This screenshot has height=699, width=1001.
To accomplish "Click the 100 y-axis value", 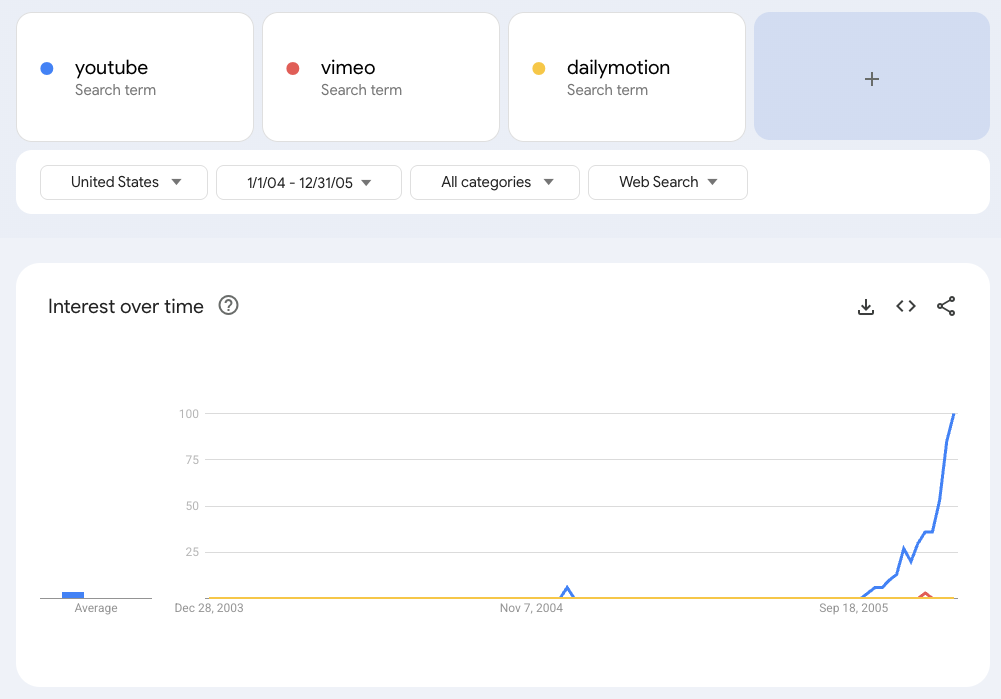I will (189, 414).
